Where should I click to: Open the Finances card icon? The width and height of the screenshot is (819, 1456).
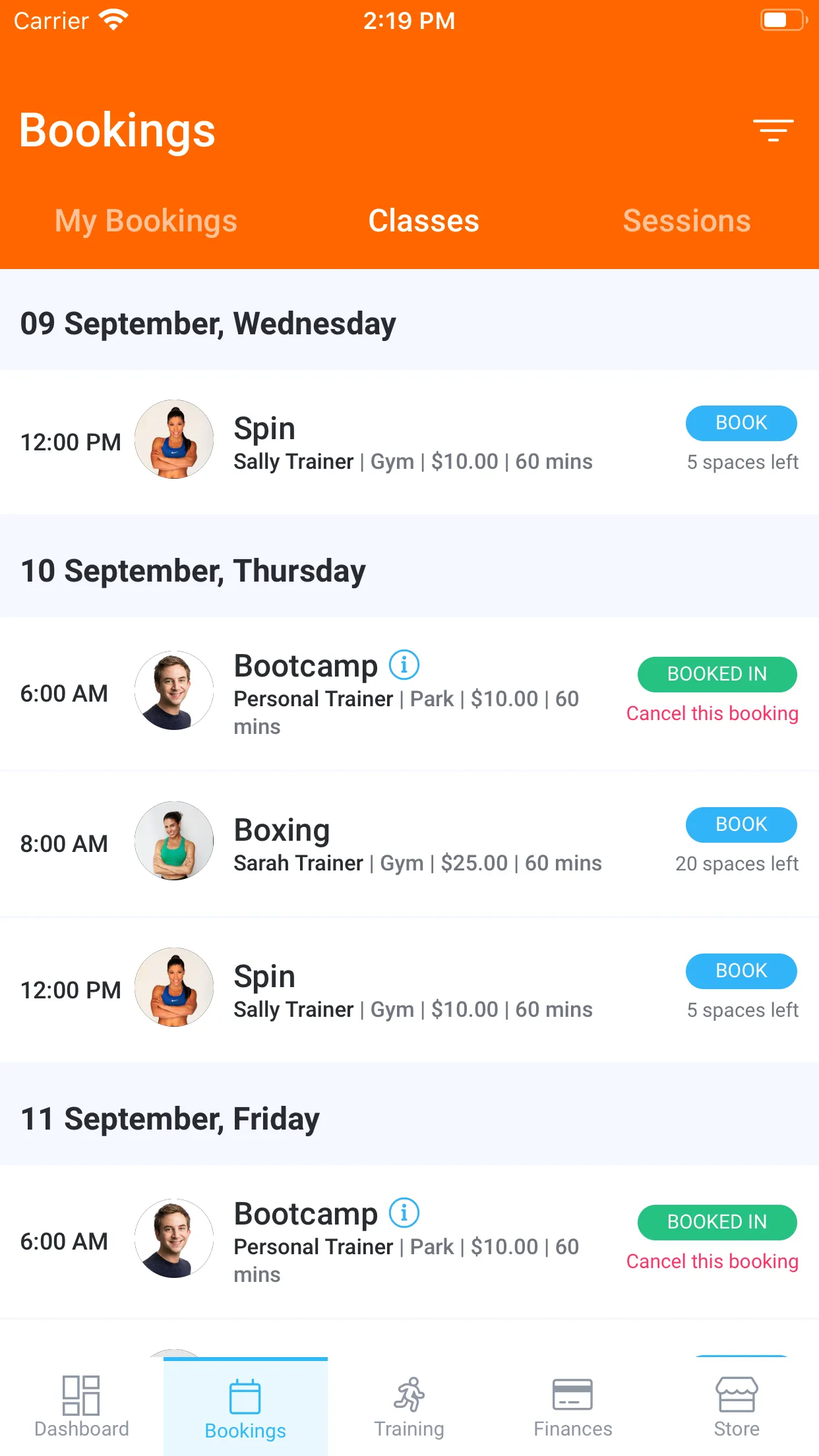572,1395
